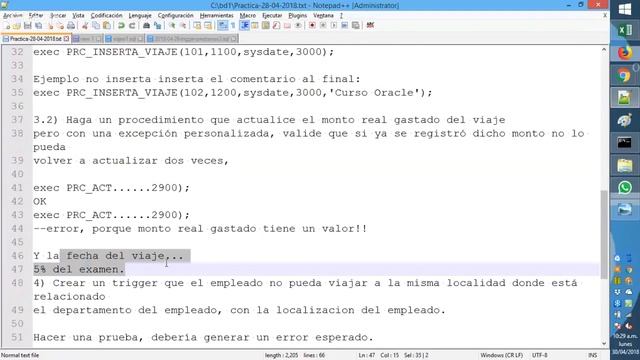Viewport: 640px width, 360px height.
Task: Open the ? help menu
Action: [341, 16]
